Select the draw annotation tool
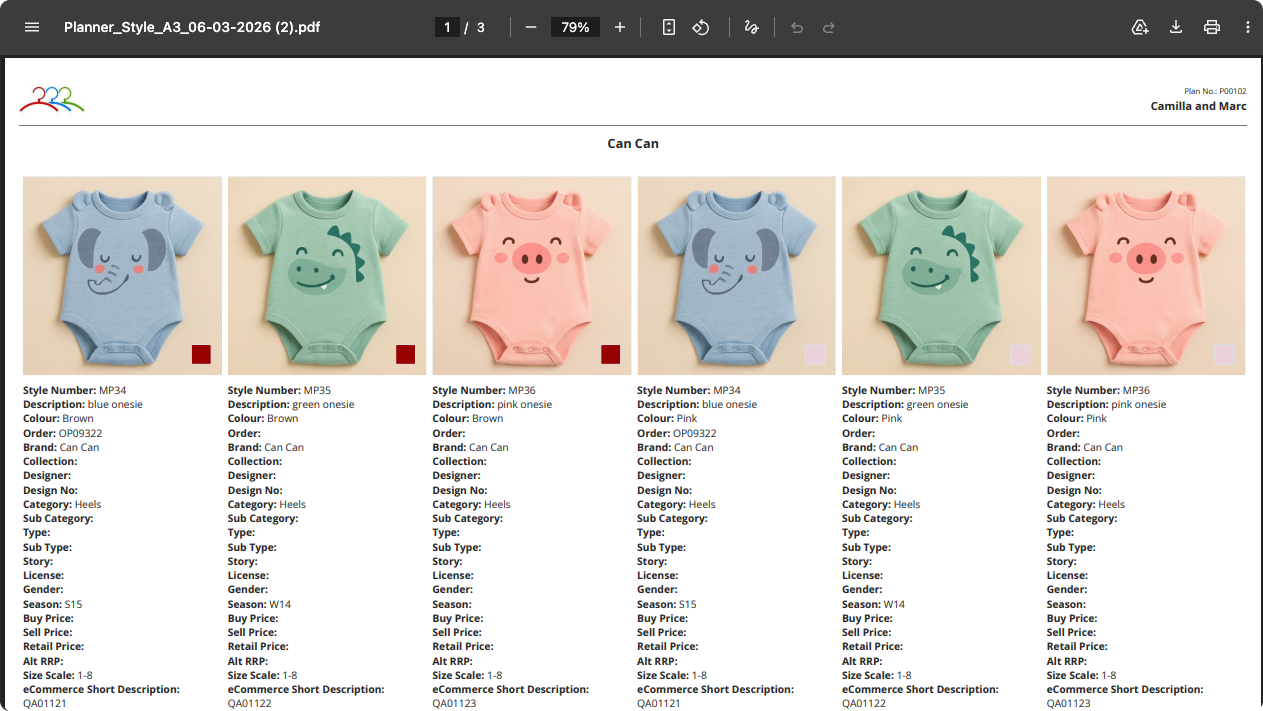 coord(751,27)
